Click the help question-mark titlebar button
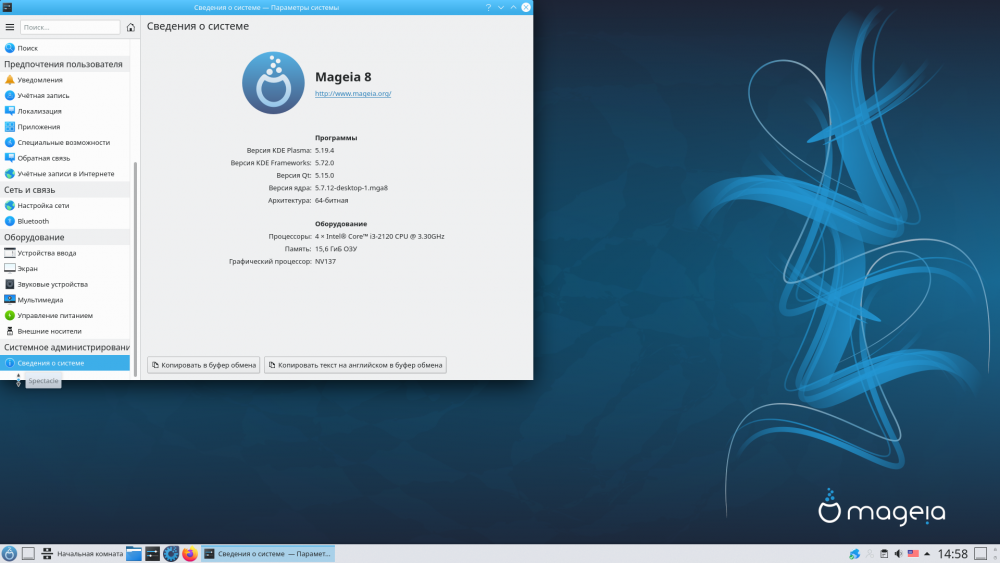 point(489,8)
